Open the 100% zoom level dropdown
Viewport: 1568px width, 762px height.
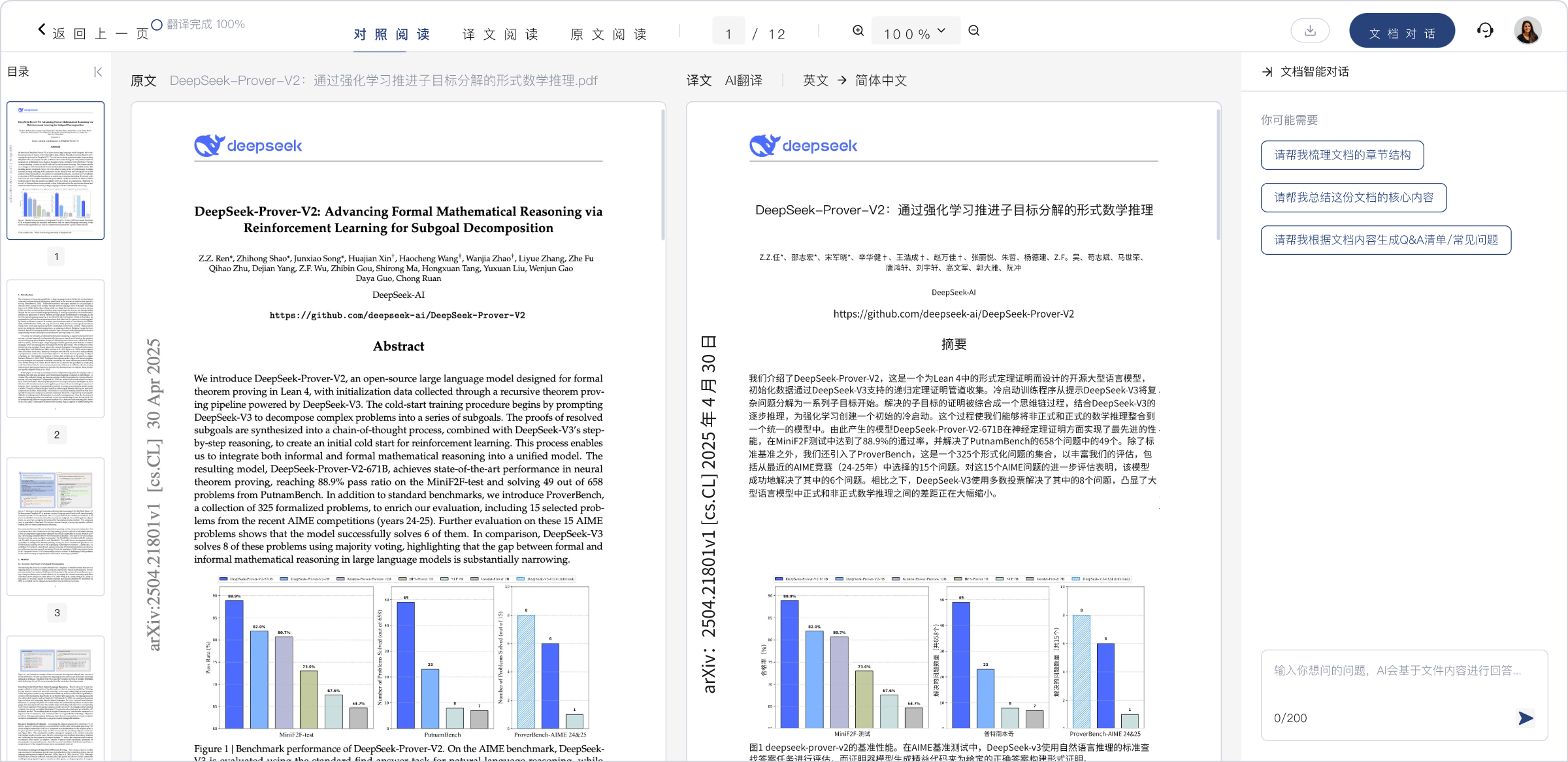pyautogui.click(x=915, y=31)
